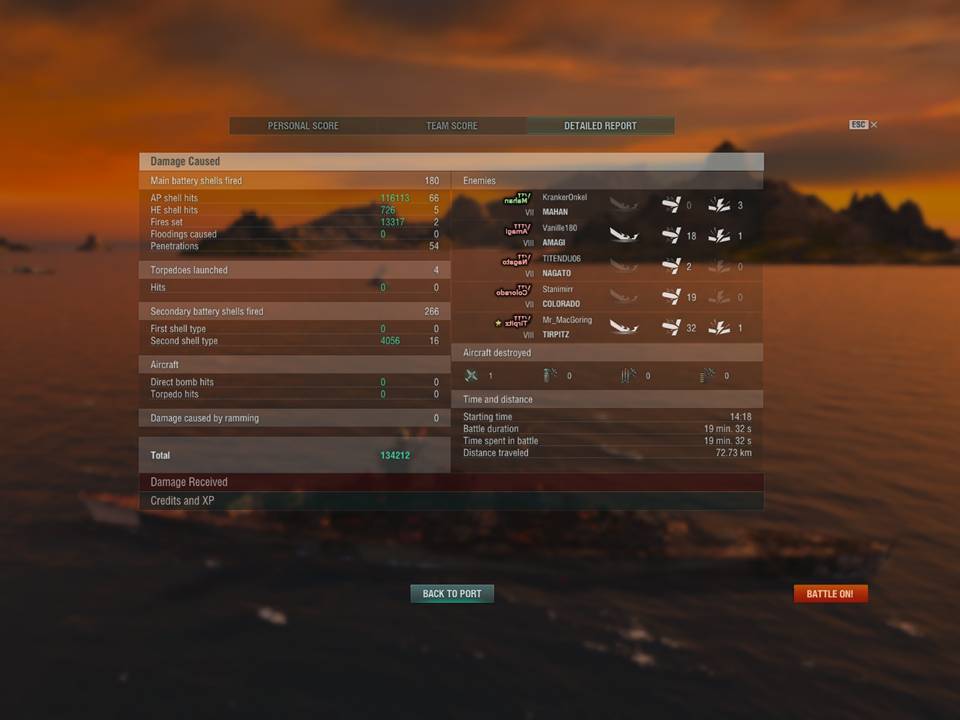Expand the Damage Received section
The width and height of the screenshot is (960, 720).
tap(451, 482)
